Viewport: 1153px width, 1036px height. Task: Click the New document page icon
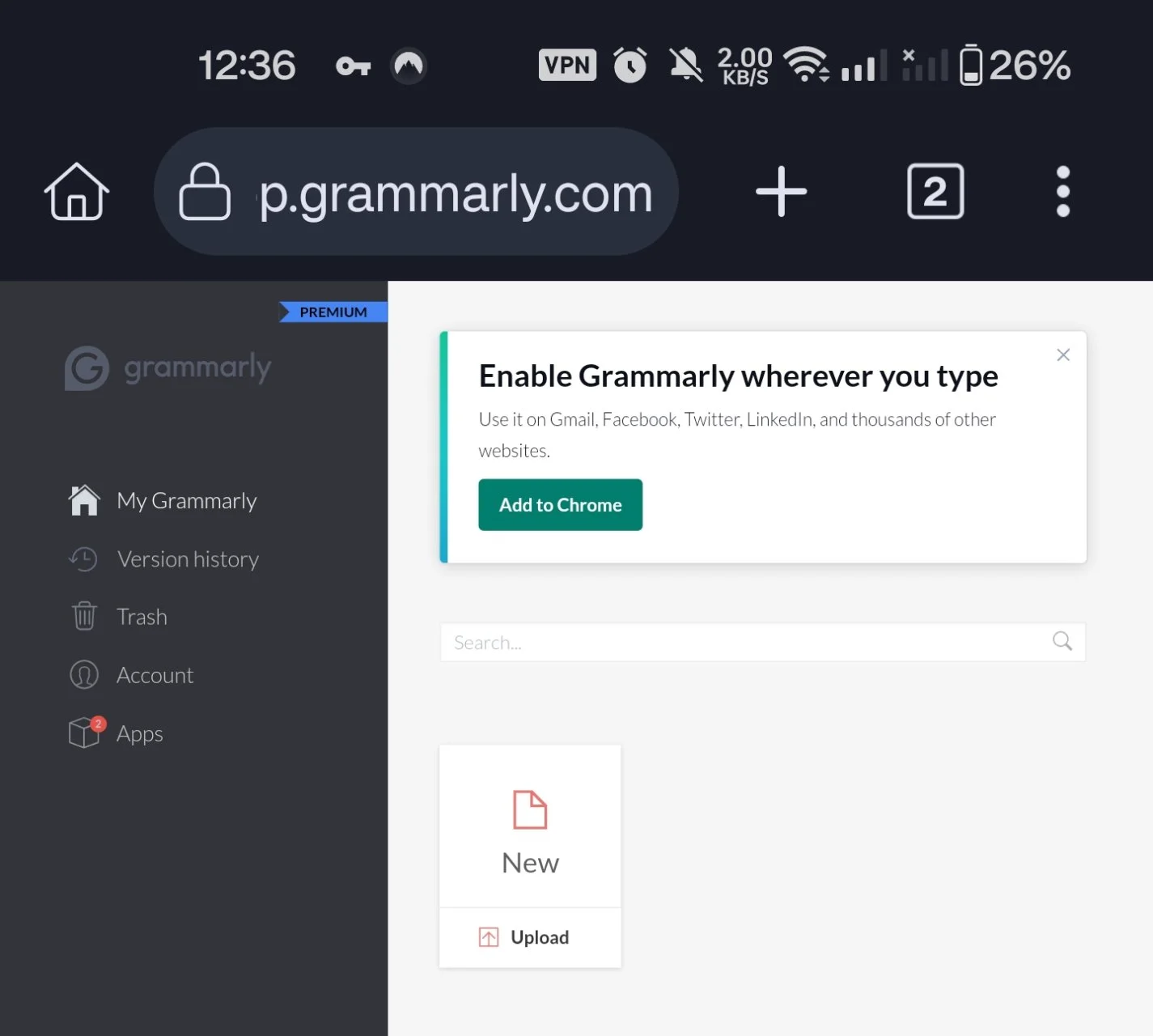[x=530, y=809]
